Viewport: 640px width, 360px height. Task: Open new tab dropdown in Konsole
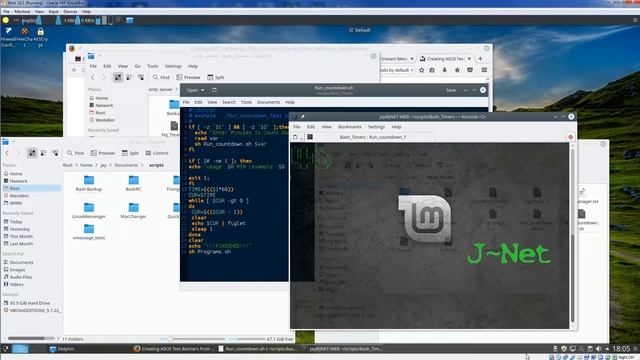(x=298, y=137)
